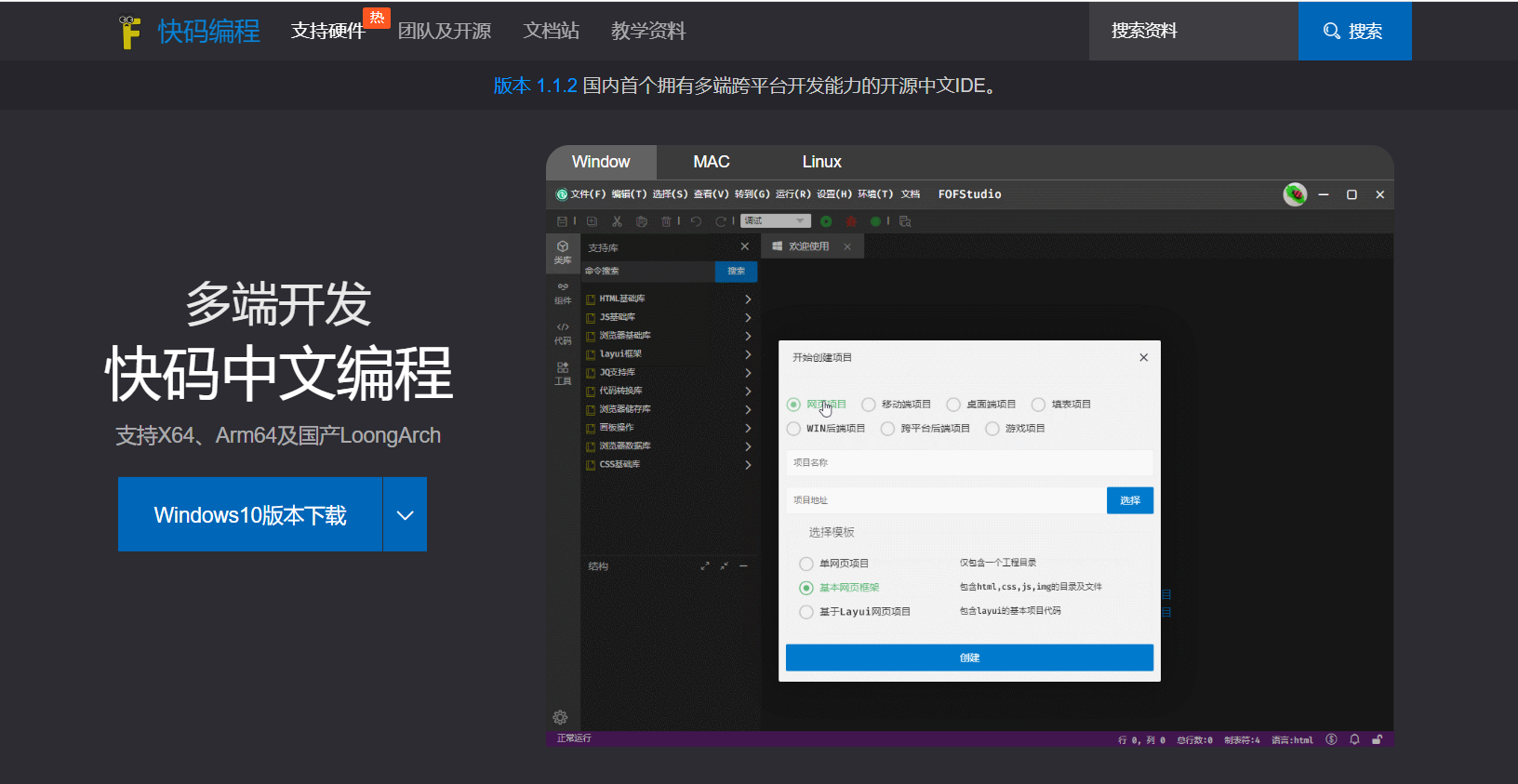Click the new-file plus icon in toolbar

[x=592, y=221]
